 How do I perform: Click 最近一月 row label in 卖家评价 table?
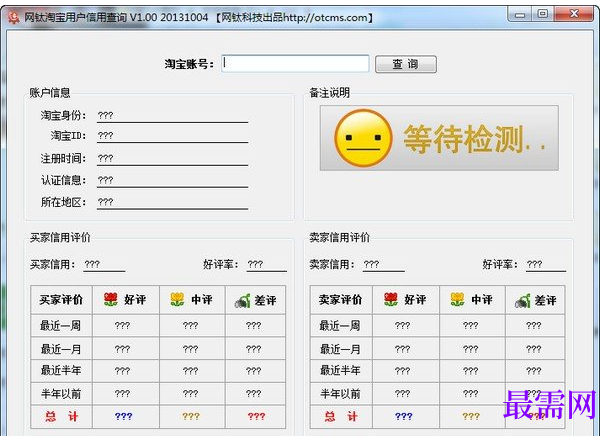click(x=340, y=349)
